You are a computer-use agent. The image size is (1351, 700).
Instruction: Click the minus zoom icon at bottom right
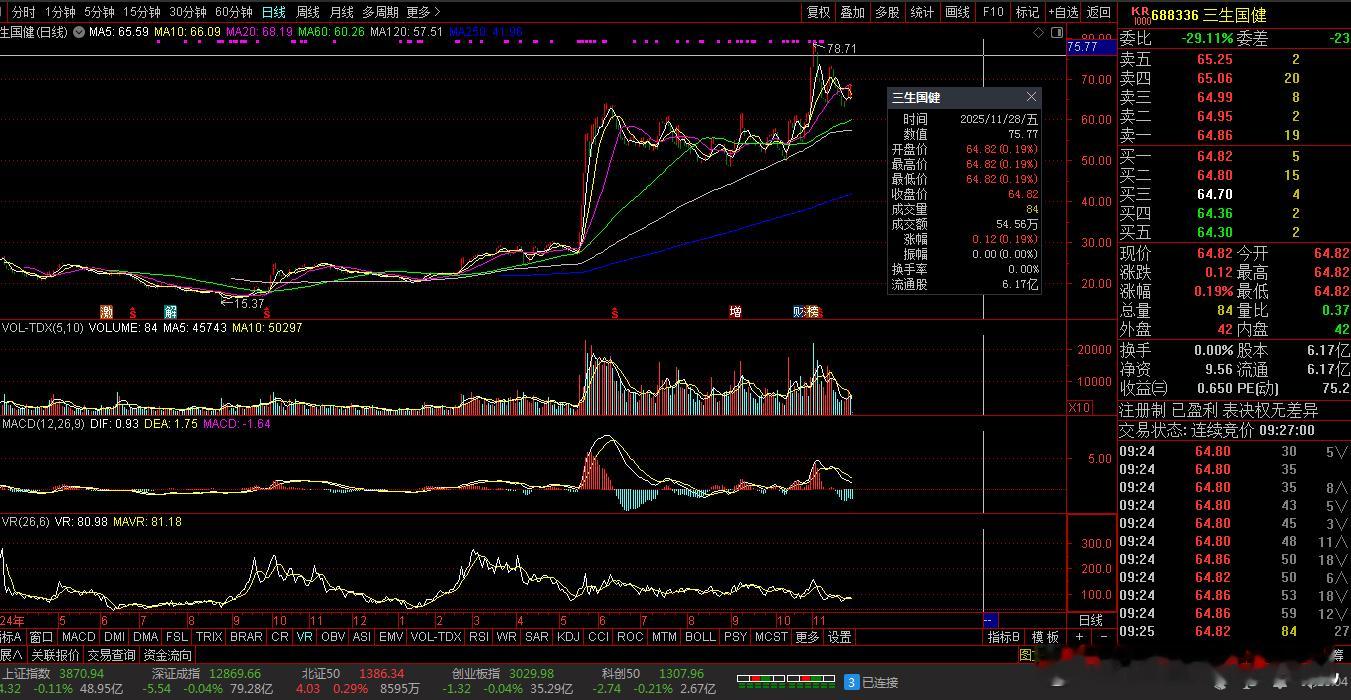click(x=1104, y=637)
